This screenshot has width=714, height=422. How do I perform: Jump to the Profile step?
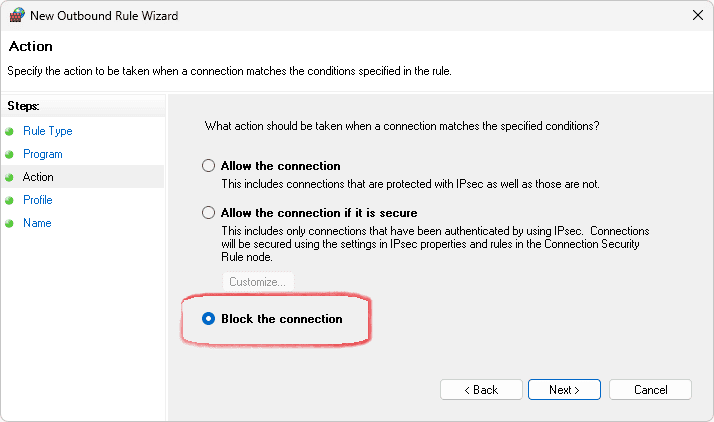(x=38, y=200)
